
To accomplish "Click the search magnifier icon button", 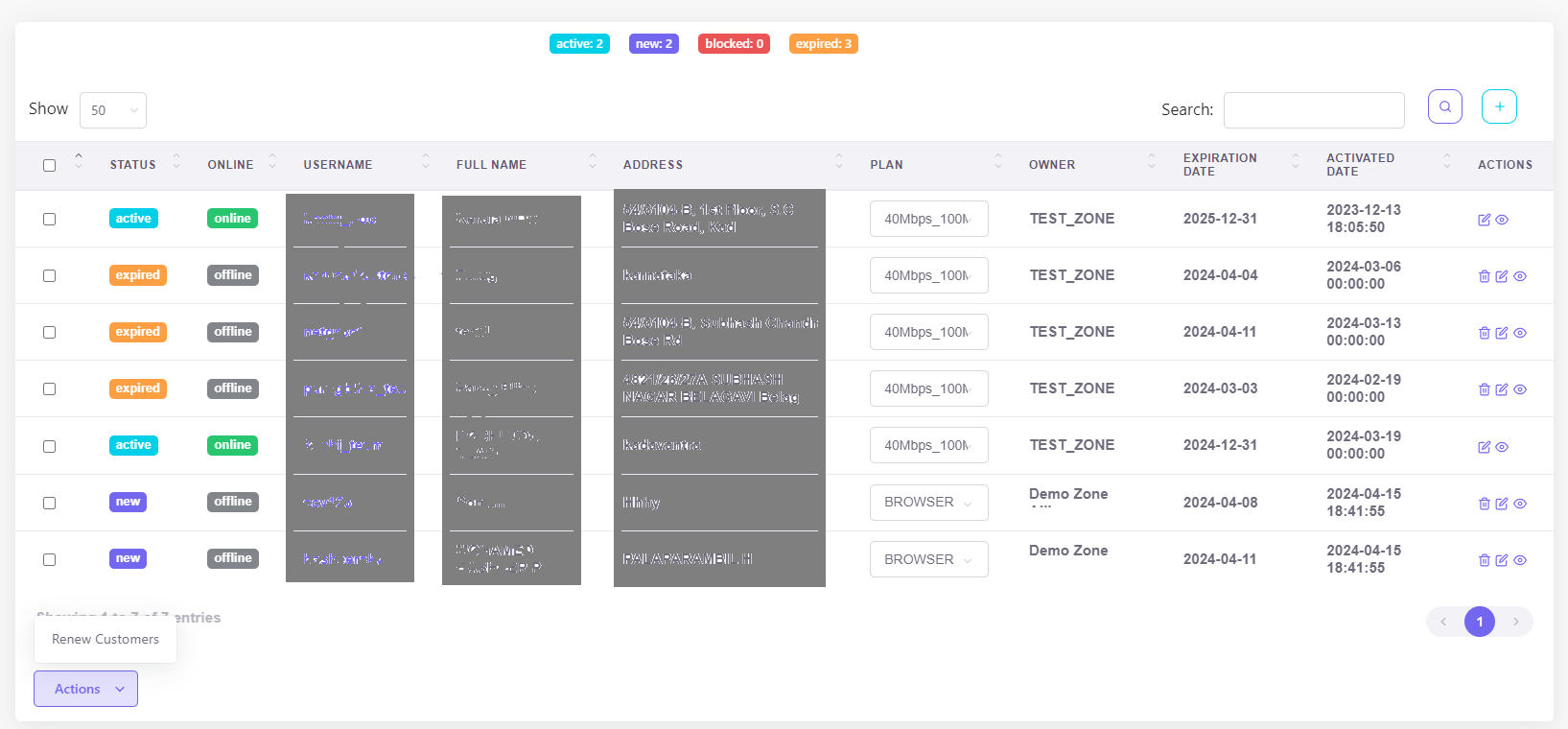I will tap(1444, 106).
